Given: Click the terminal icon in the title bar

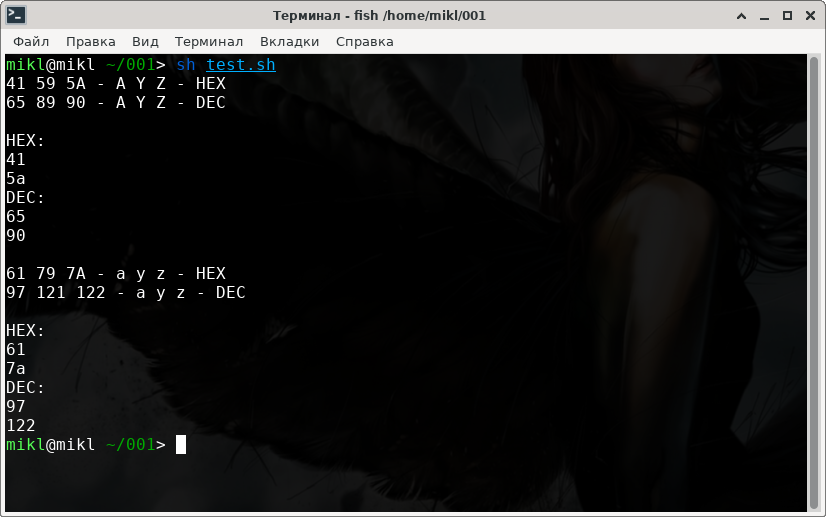Looking at the screenshot, I should coord(17,15).
